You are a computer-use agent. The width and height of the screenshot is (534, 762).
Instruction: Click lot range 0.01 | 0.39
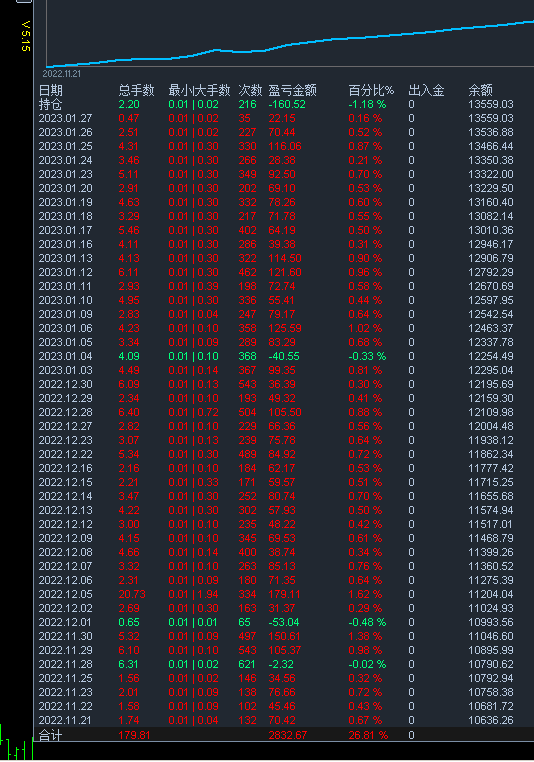tap(193, 287)
